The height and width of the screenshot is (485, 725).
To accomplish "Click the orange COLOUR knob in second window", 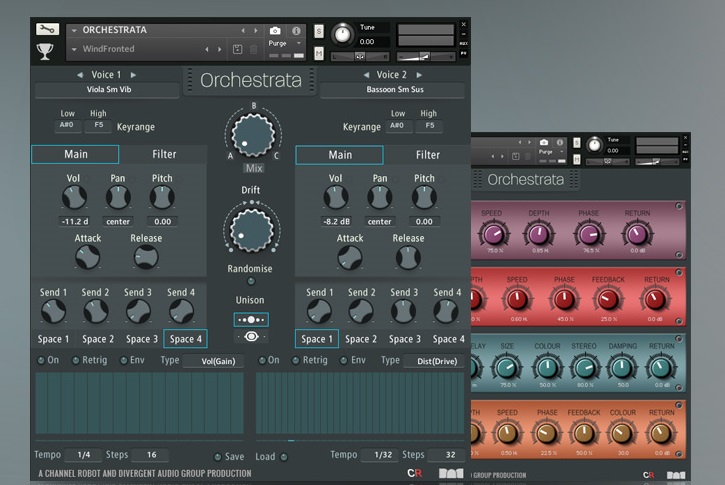I will pyautogui.click(x=621, y=433).
